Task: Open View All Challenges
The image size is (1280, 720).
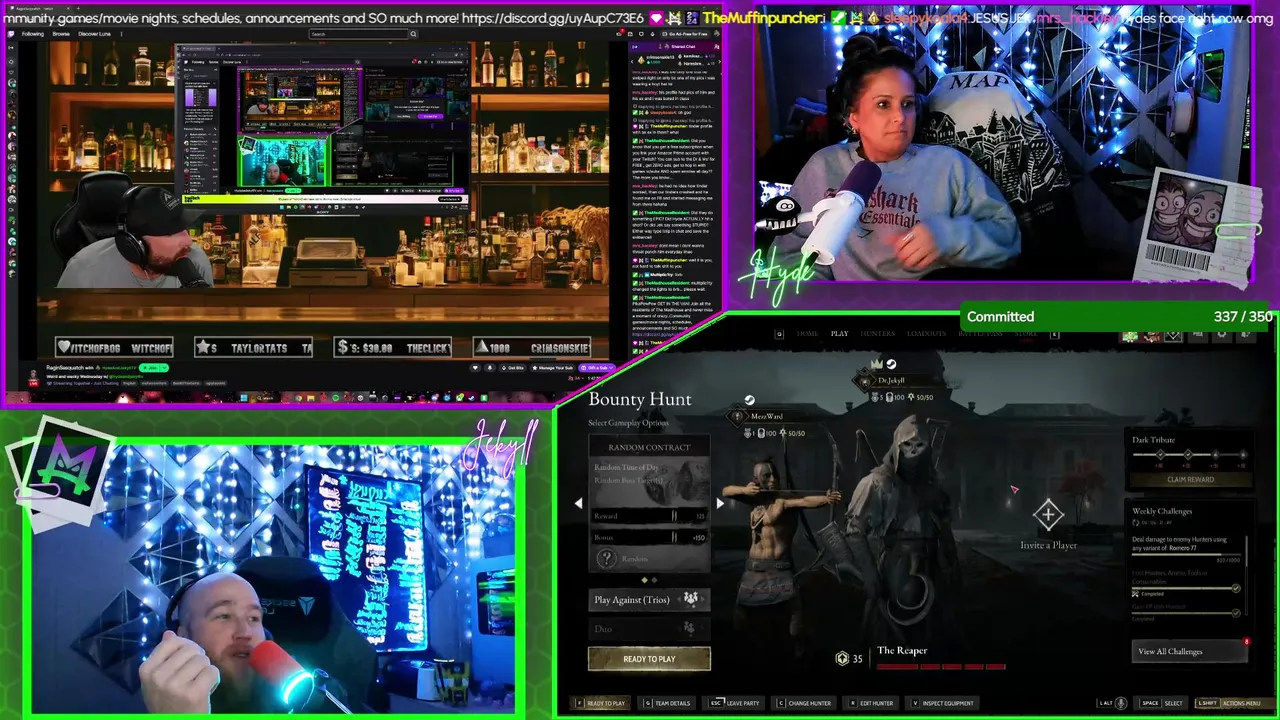Action: [1190, 651]
